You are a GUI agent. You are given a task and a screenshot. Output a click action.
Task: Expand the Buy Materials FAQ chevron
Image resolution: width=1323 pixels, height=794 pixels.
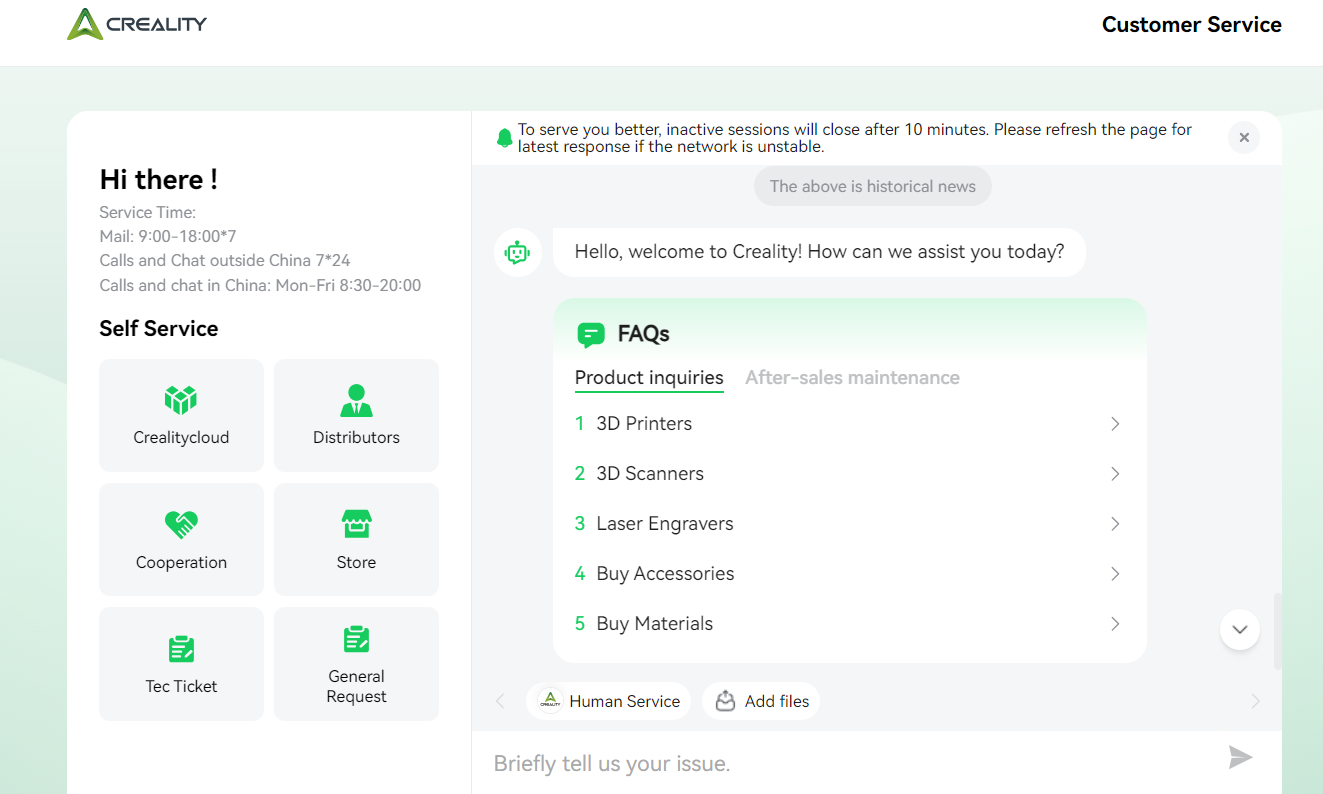coord(1115,624)
